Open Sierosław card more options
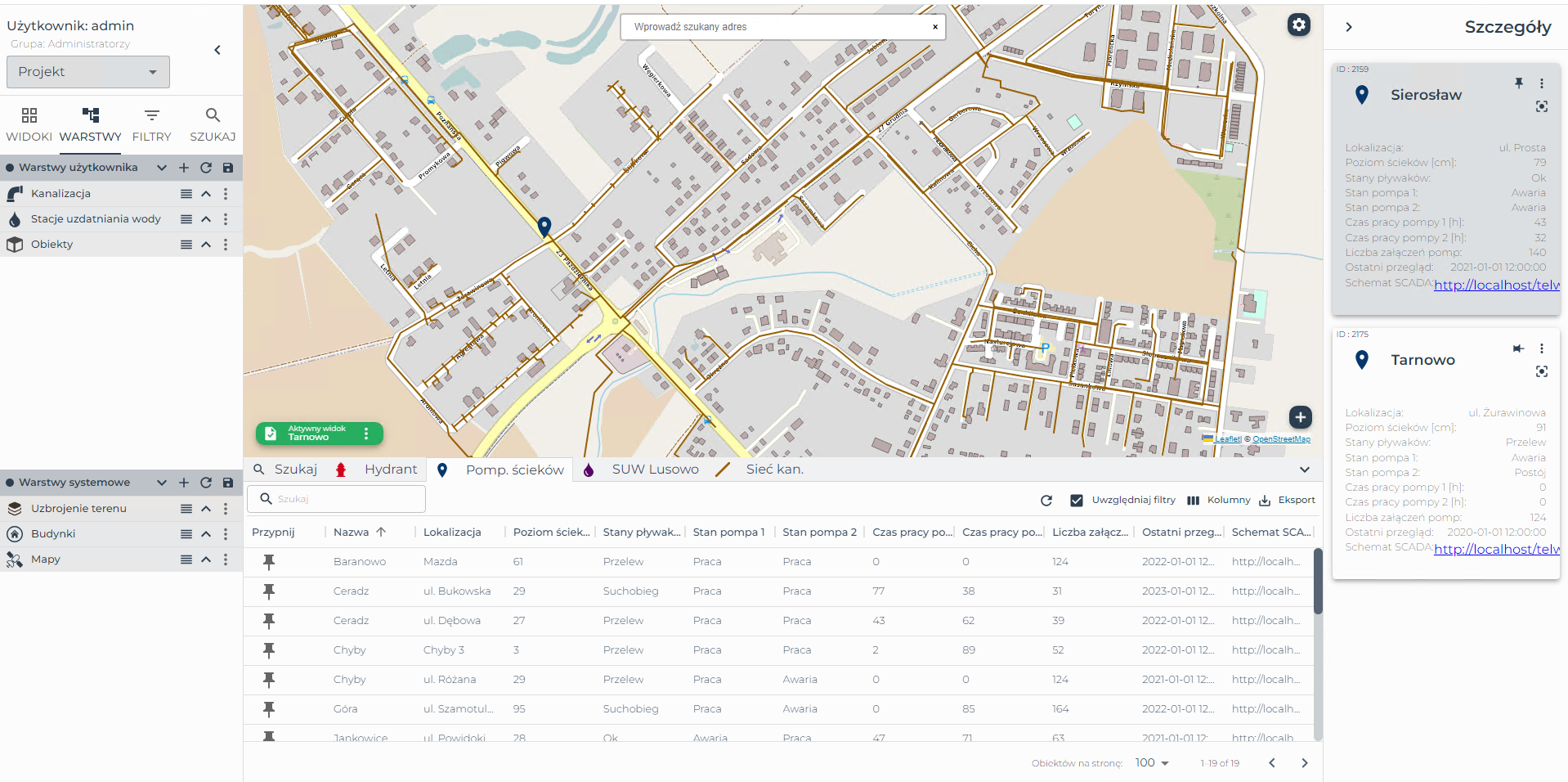The height and width of the screenshot is (782, 1568). (1542, 83)
